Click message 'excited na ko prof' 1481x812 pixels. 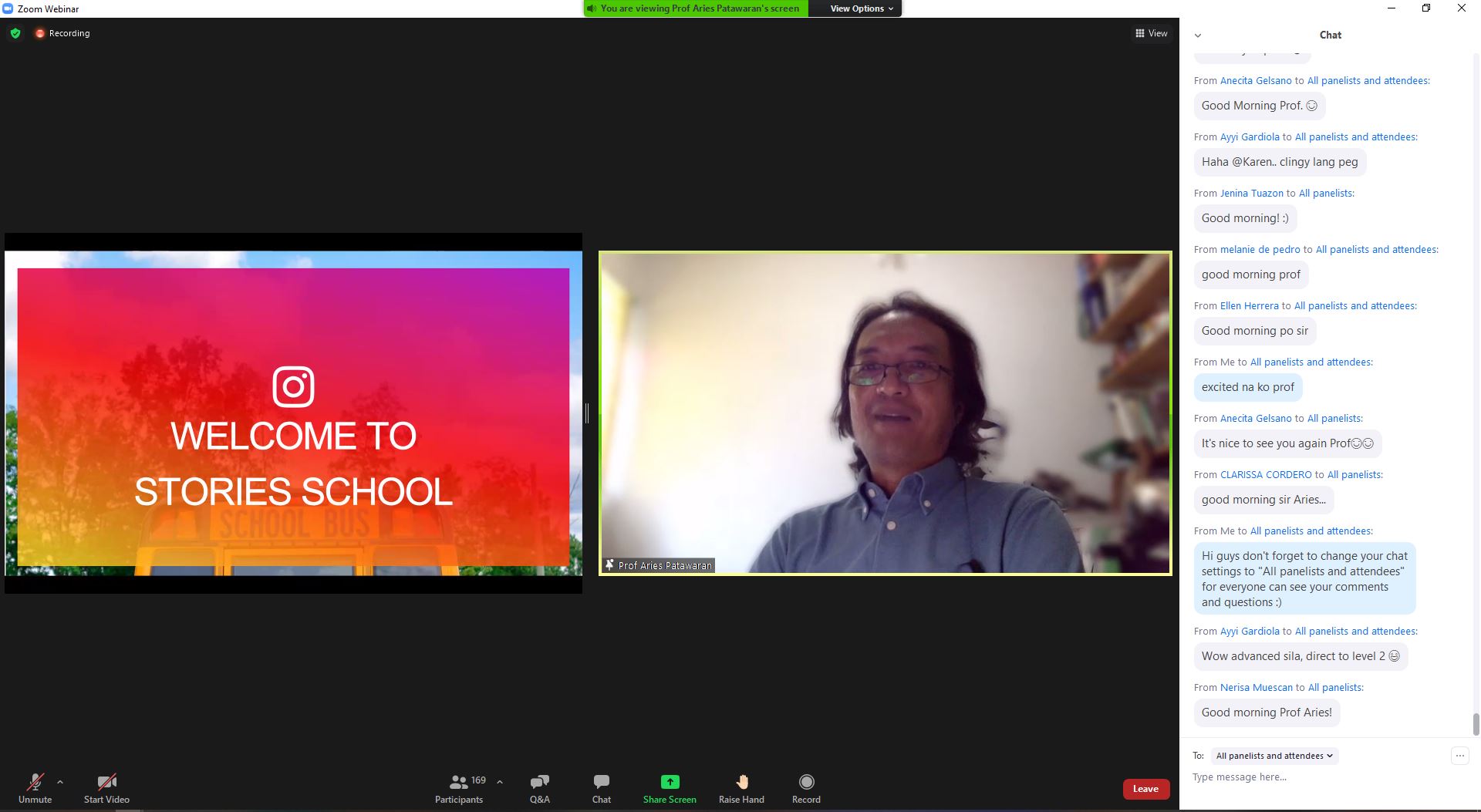[1248, 387]
